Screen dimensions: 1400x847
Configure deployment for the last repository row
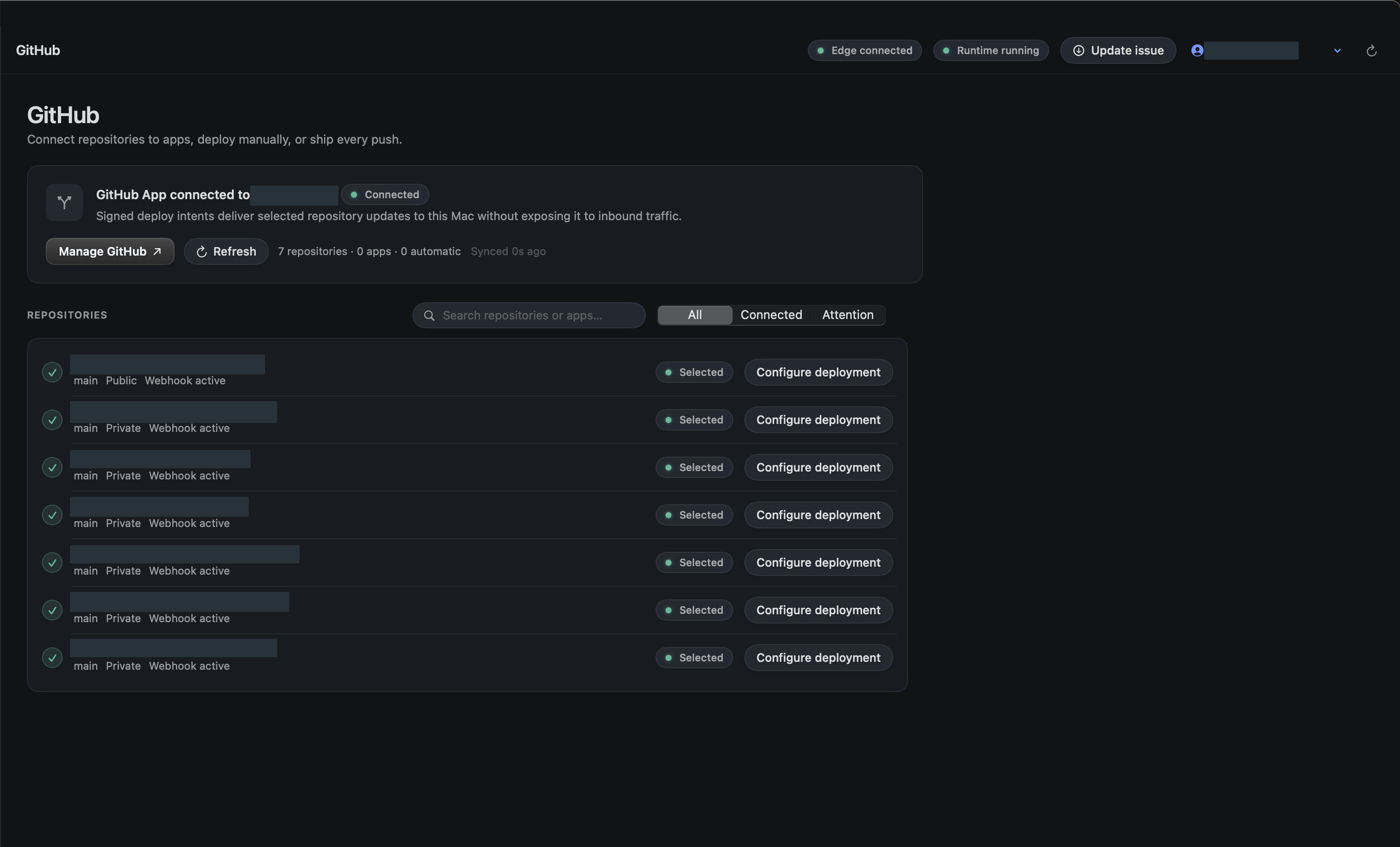[818, 657]
